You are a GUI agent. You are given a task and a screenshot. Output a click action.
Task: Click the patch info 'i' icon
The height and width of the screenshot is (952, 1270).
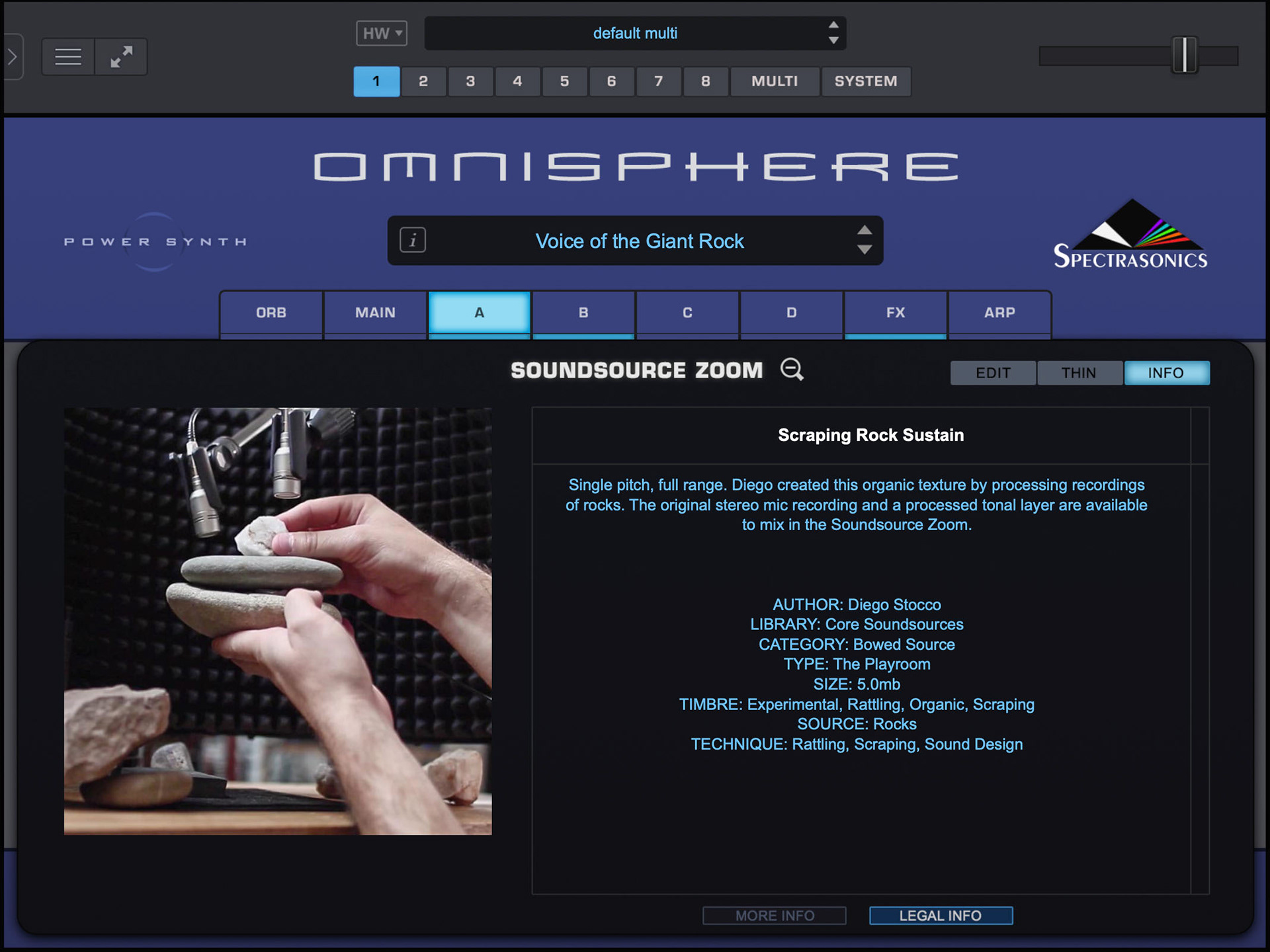point(413,240)
